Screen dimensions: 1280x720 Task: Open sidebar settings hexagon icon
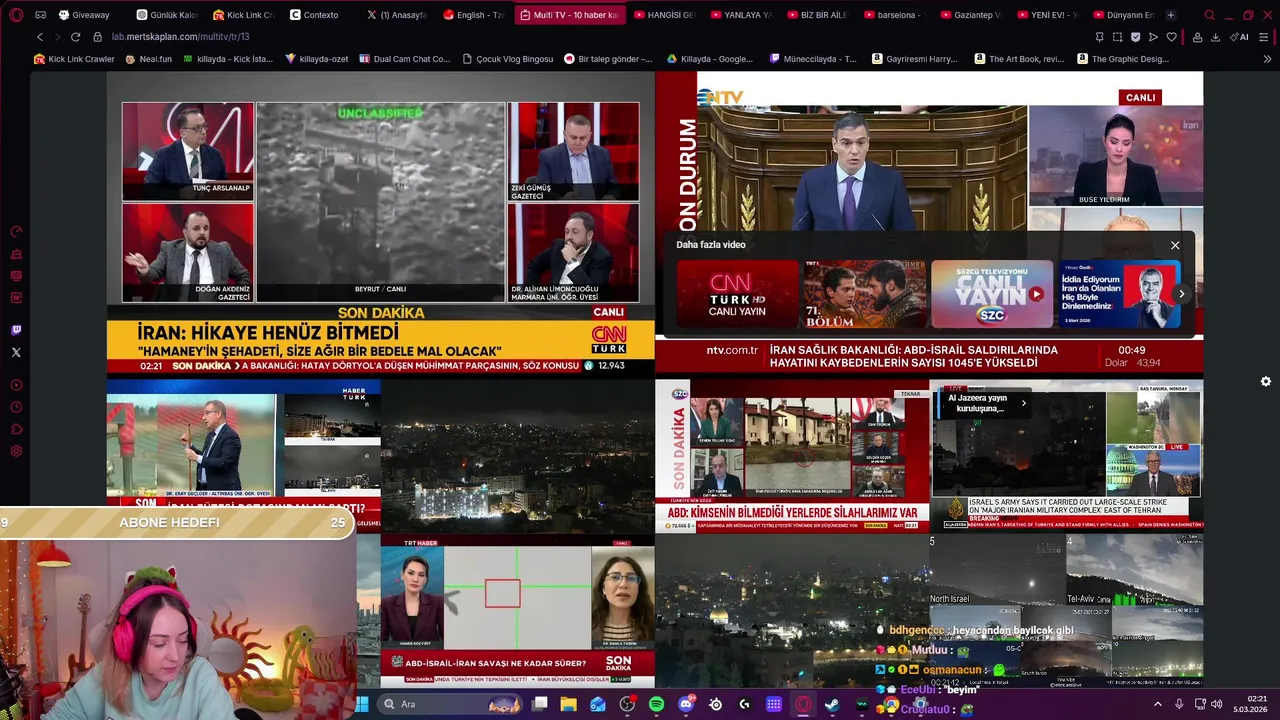coord(16,451)
